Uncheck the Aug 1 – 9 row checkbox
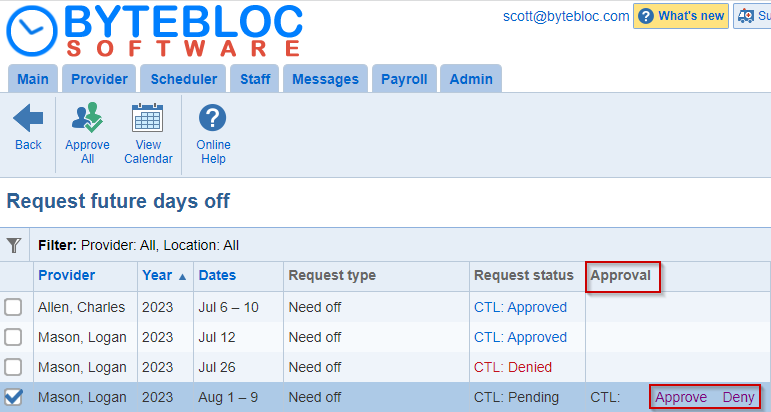The height and width of the screenshot is (412, 771). coord(13,397)
